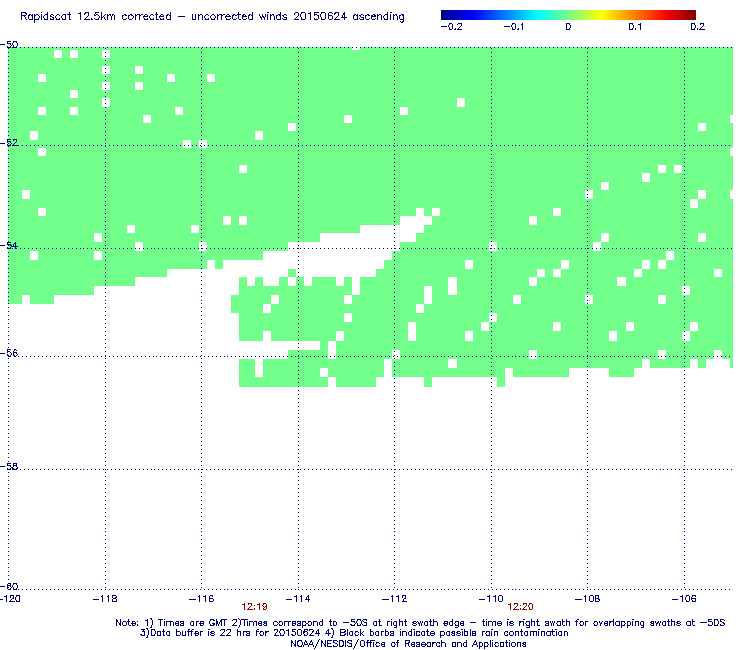Click the note line about data buffer 22 hrs
Image resolution: width=740 pixels, height=650 pixels.
(x=354, y=633)
